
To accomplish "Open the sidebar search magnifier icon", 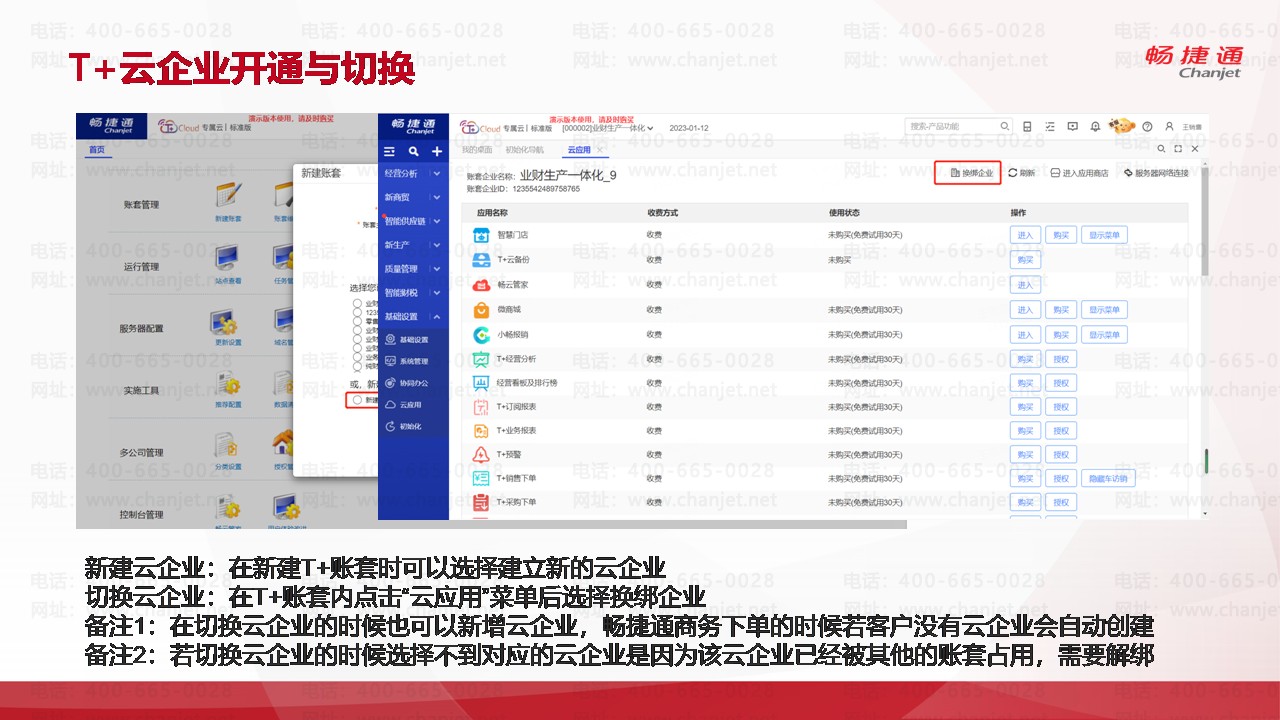I will [x=414, y=152].
